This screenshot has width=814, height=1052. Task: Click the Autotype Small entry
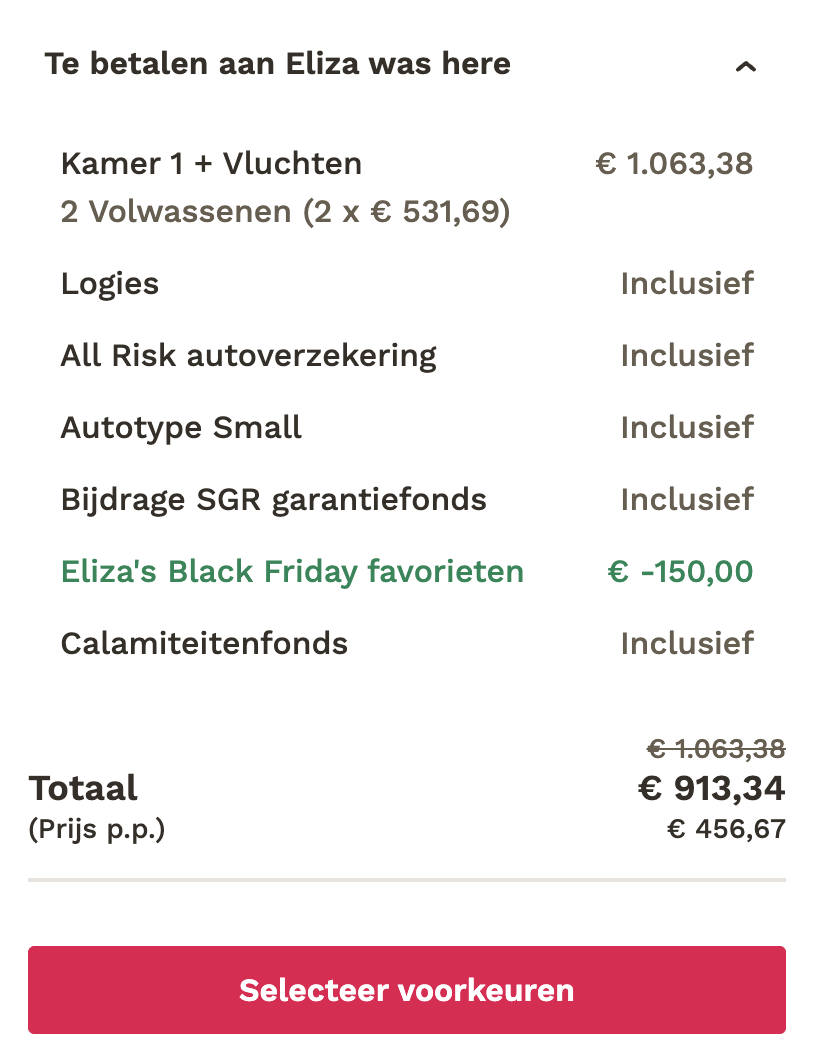click(181, 427)
